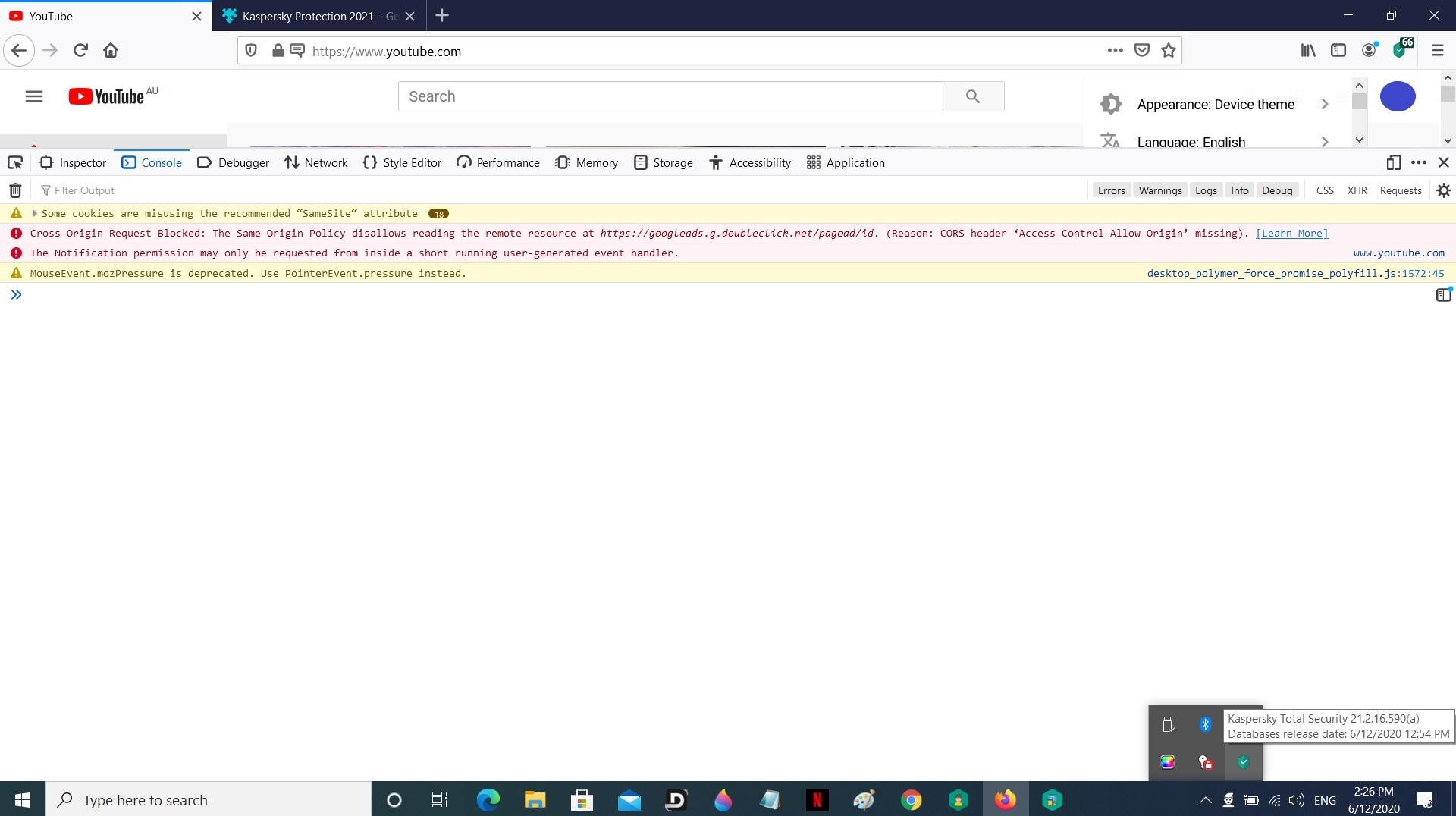Image resolution: width=1456 pixels, height=816 pixels.
Task: Click Kaspersky shield icon in tray popup
Action: click(x=1244, y=762)
